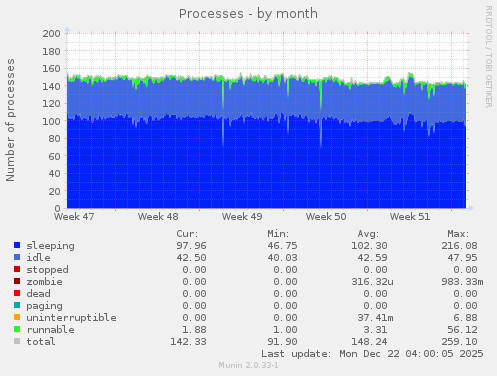Click the 'Munin 2.0.33-1' version text
This screenshot has width=497, height=376.
(248, 365)
